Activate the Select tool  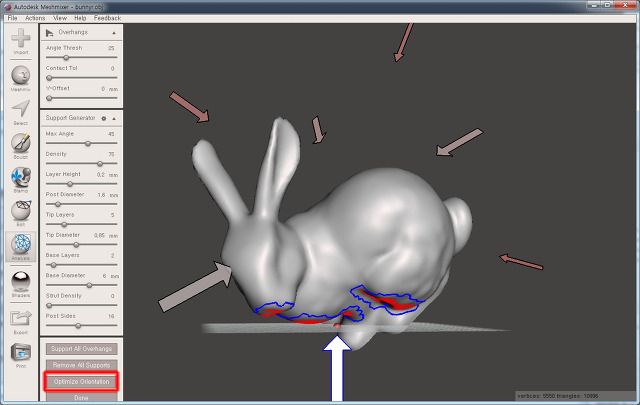[21, 112]
